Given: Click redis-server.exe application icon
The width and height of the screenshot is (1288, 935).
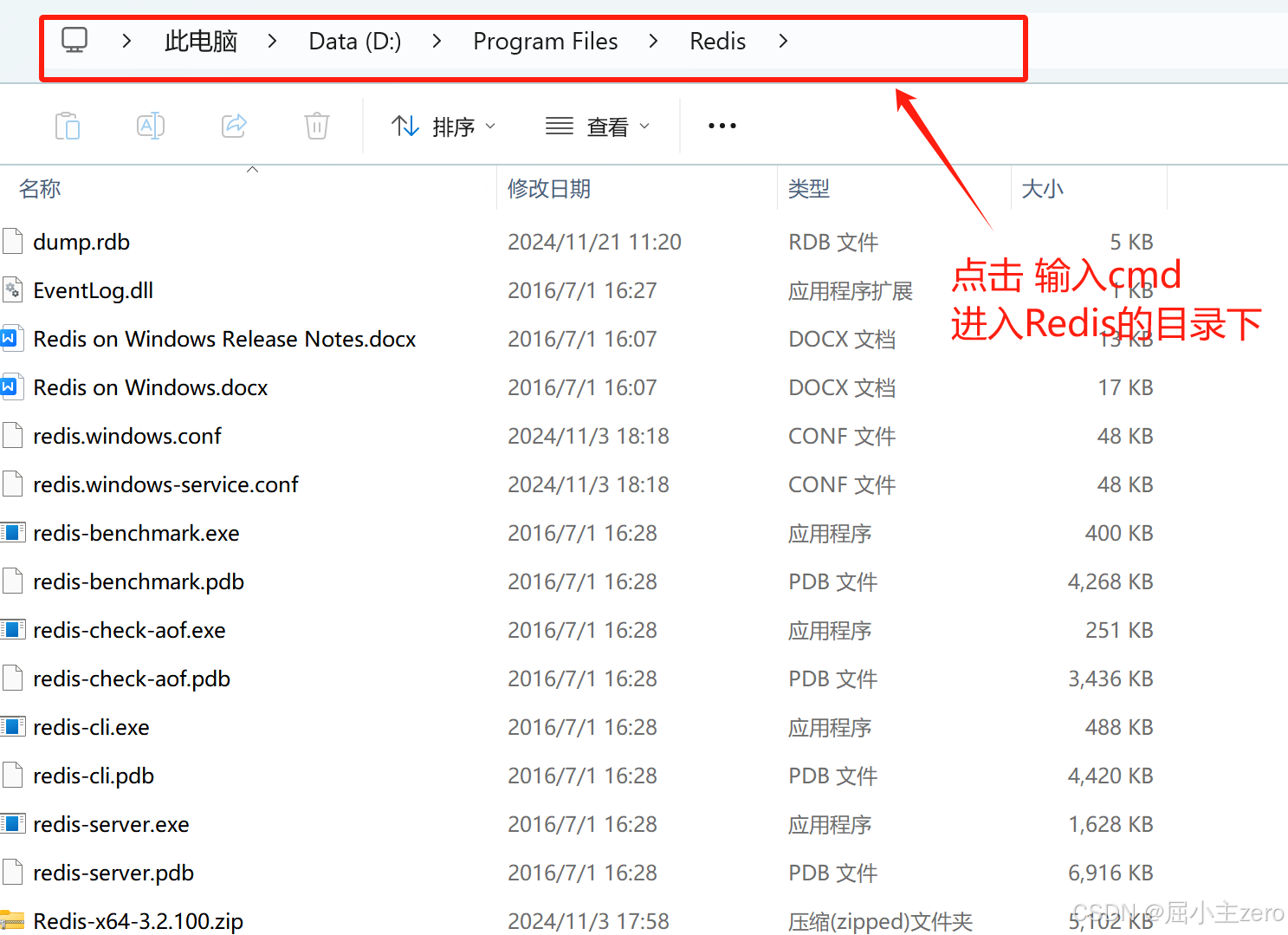Looking at the screenshot, I should pos(12,823).
